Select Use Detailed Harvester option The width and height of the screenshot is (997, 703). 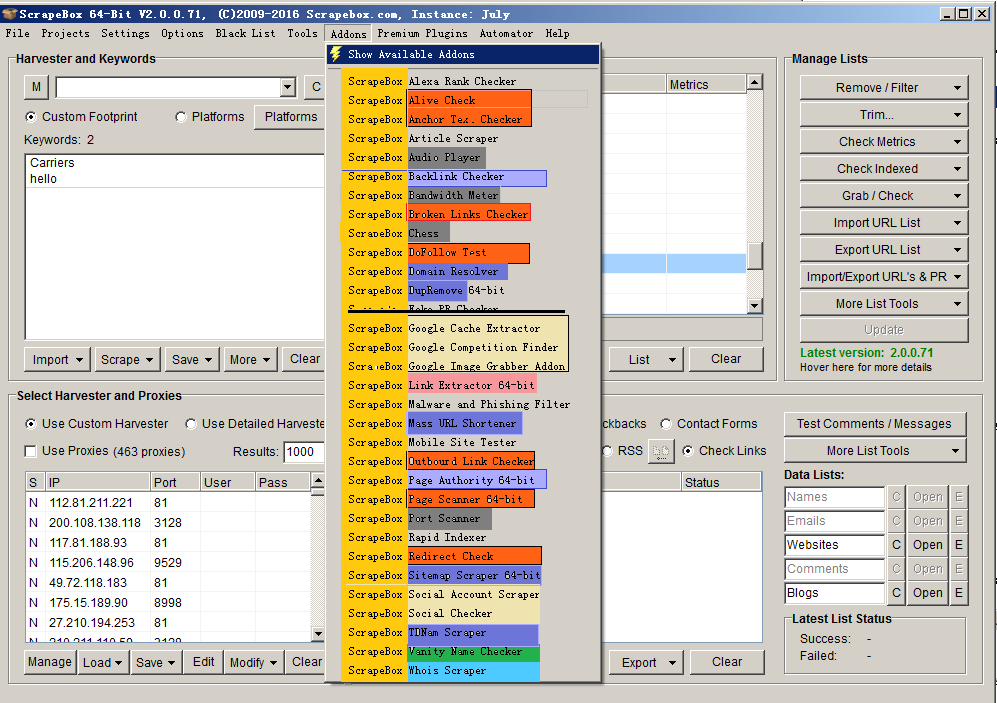[191, 424]
